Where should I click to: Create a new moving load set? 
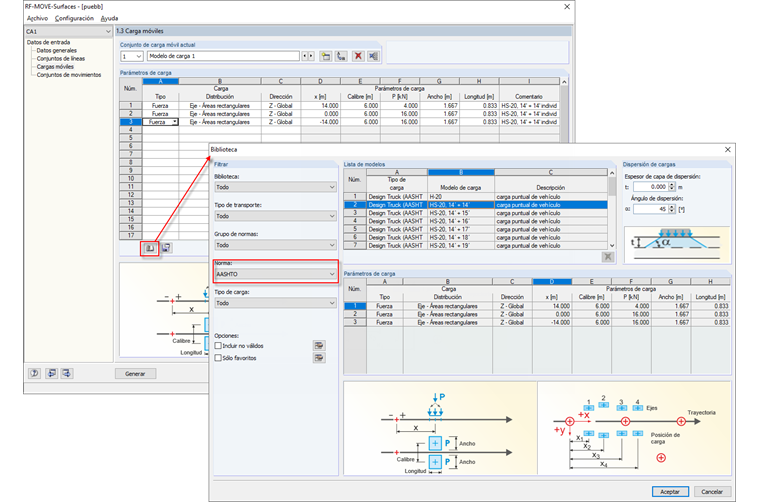pyautogui.click(x=326, y=56)
